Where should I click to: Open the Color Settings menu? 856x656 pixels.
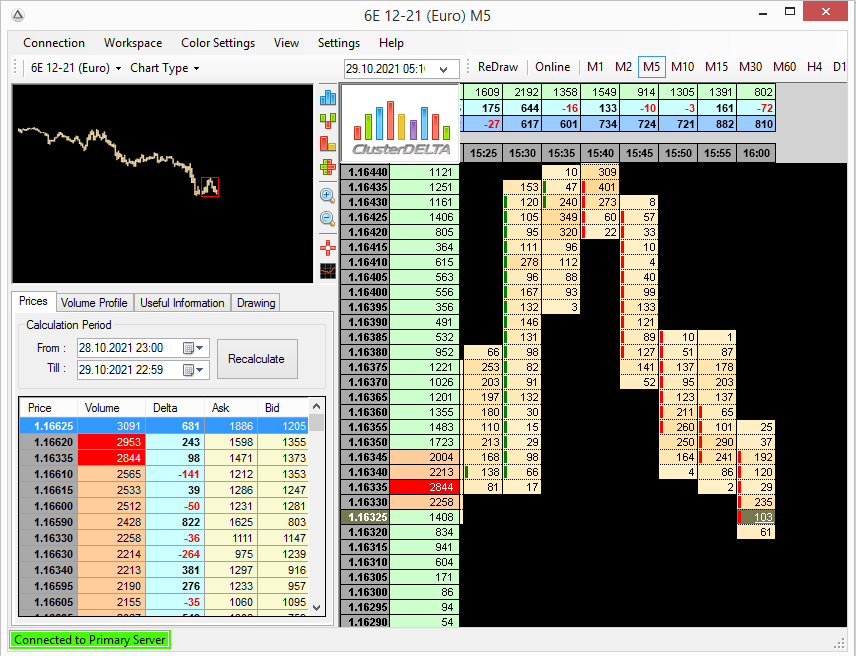pos(218,43)
